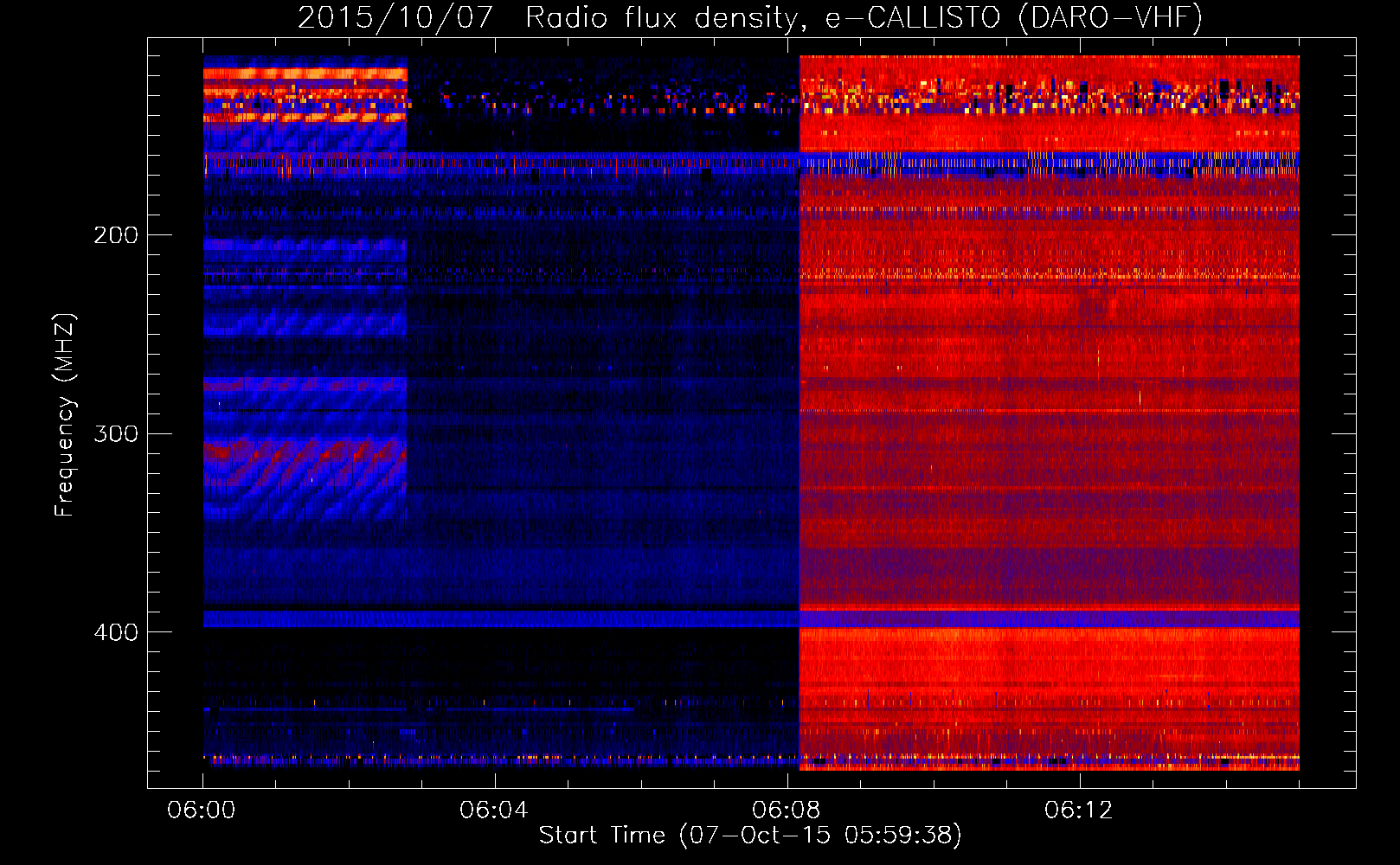This screenshot has height=865, width=1400.
Task: Click the 06:00 time tick label
Action: tap(202, 811)
